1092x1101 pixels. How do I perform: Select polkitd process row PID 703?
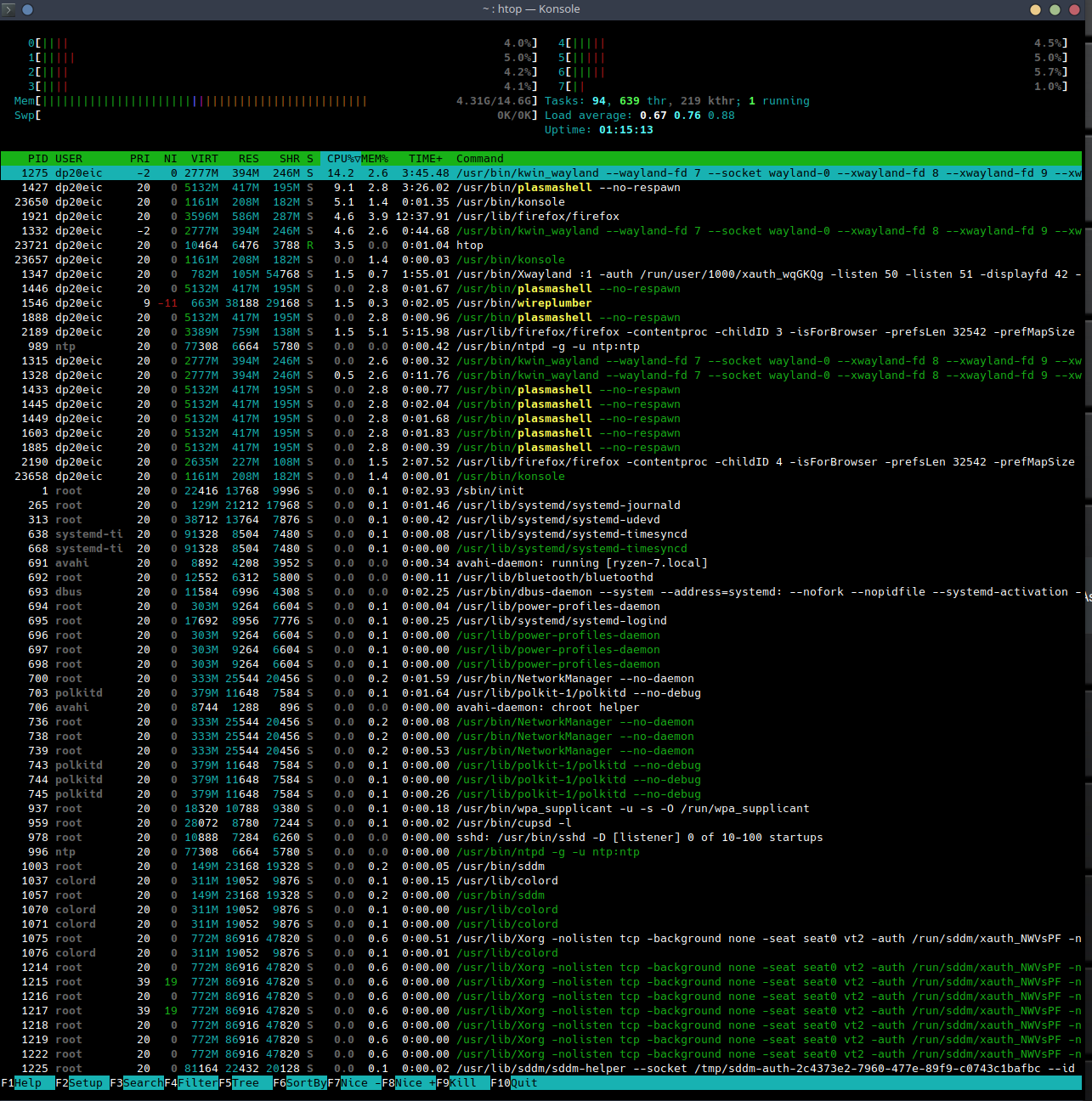(541, 693)
